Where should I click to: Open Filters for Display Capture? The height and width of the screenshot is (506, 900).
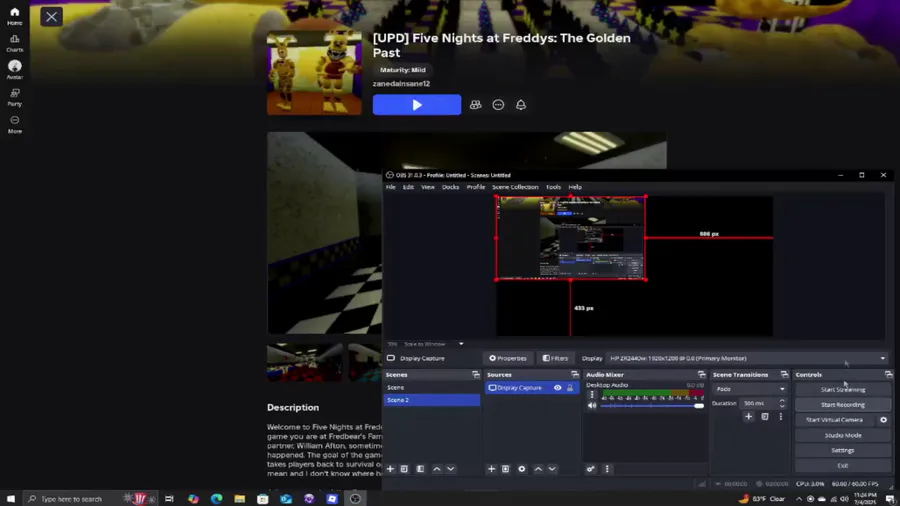555,359
